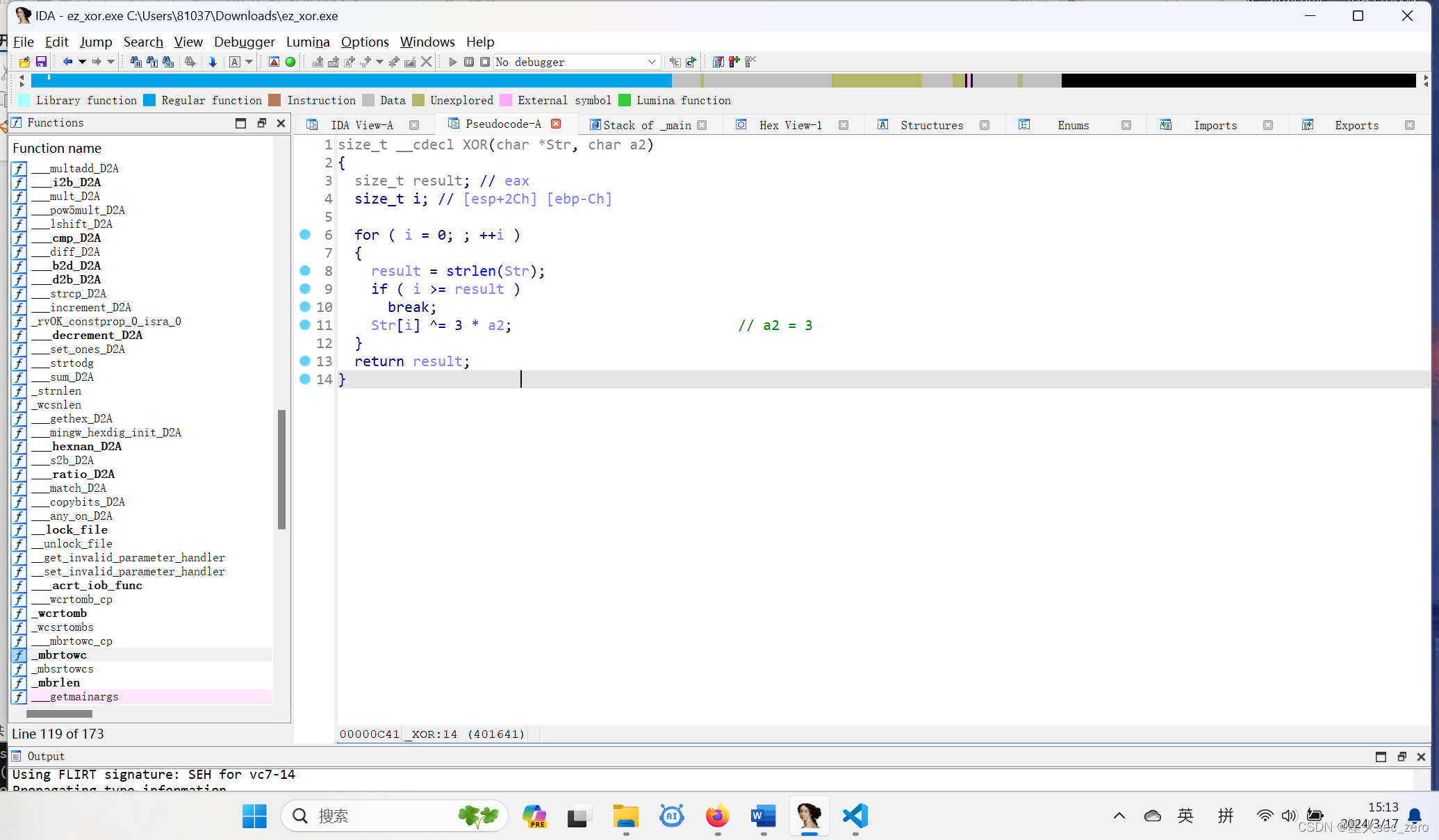Viewport: 1439px width, 840px height.
Task: Close the Pseudocode-A tab
Action: [556, 124]
